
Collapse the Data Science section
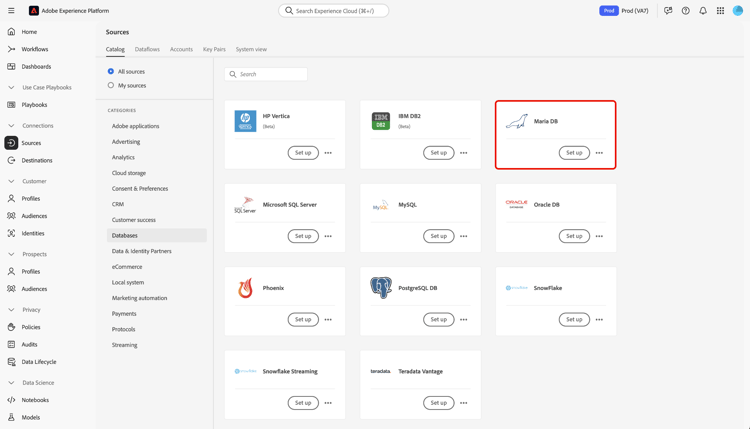(11, 383)
